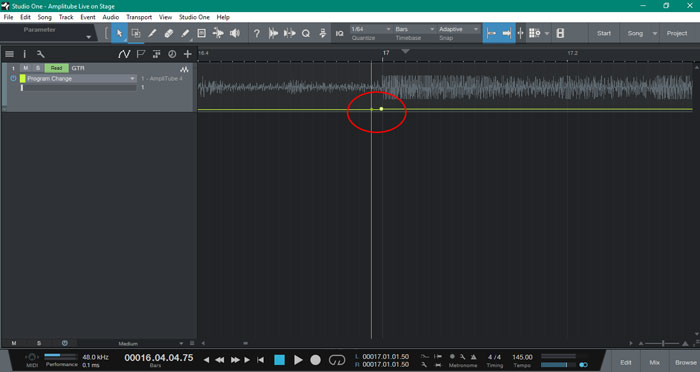This screenshot has width=700, height=372.
Task: Open the Adaptive Snap dropdown
Action: [458, 29]
